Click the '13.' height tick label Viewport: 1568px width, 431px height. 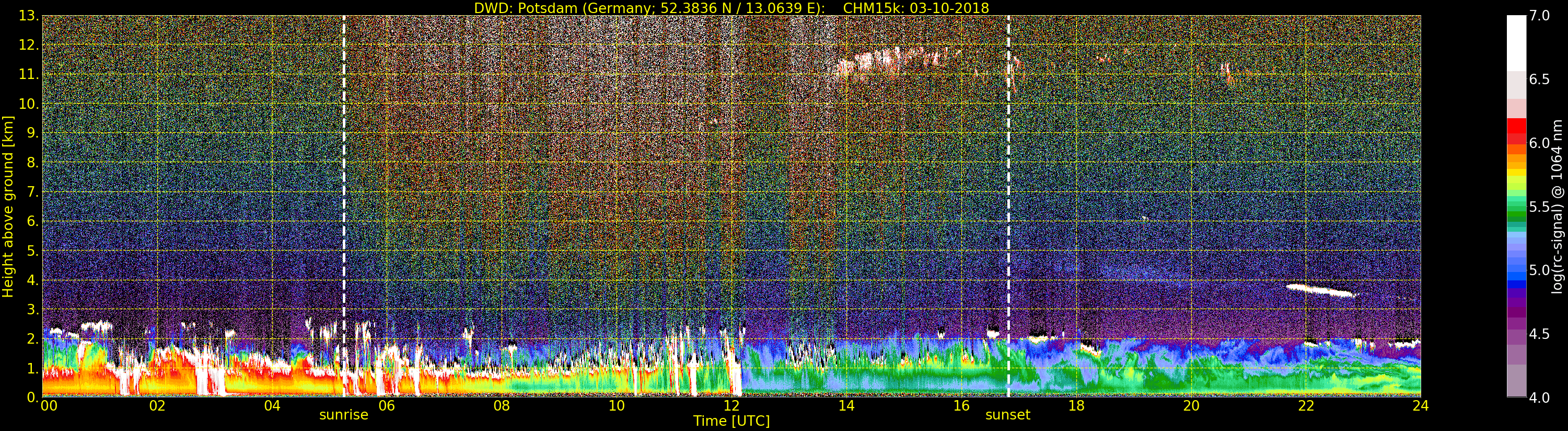coord(28,16)
